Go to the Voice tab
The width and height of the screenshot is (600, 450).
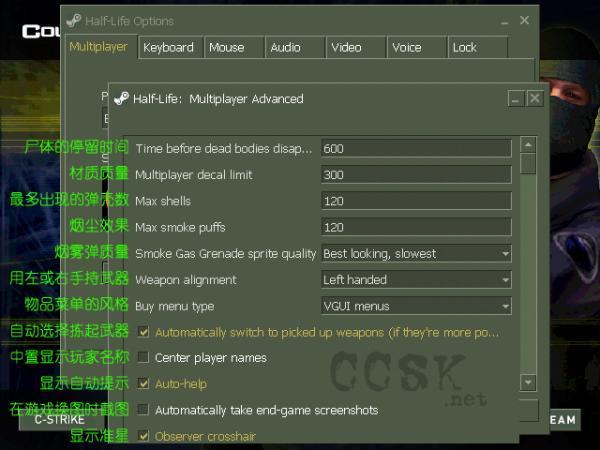pos(407,47)
